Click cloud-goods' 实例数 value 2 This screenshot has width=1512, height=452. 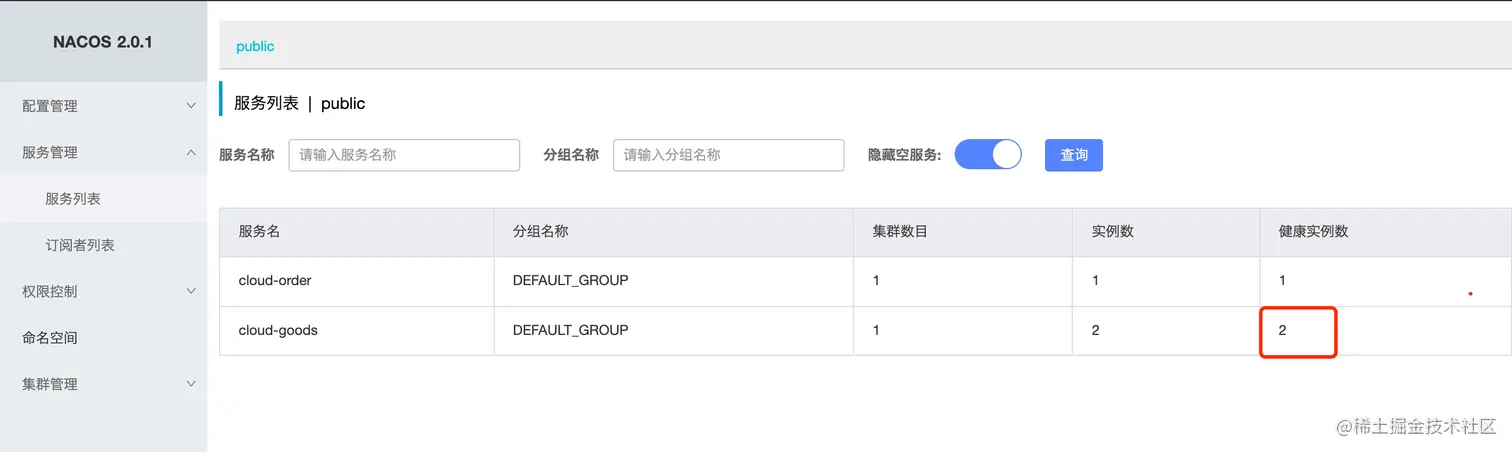coord(1096,330)
